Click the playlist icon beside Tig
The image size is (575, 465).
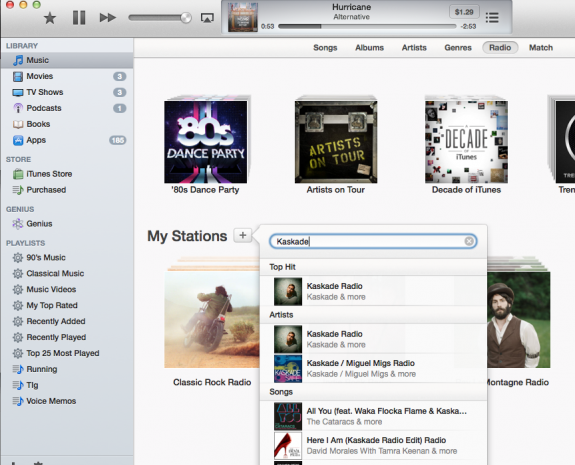(x=18, y=385)
